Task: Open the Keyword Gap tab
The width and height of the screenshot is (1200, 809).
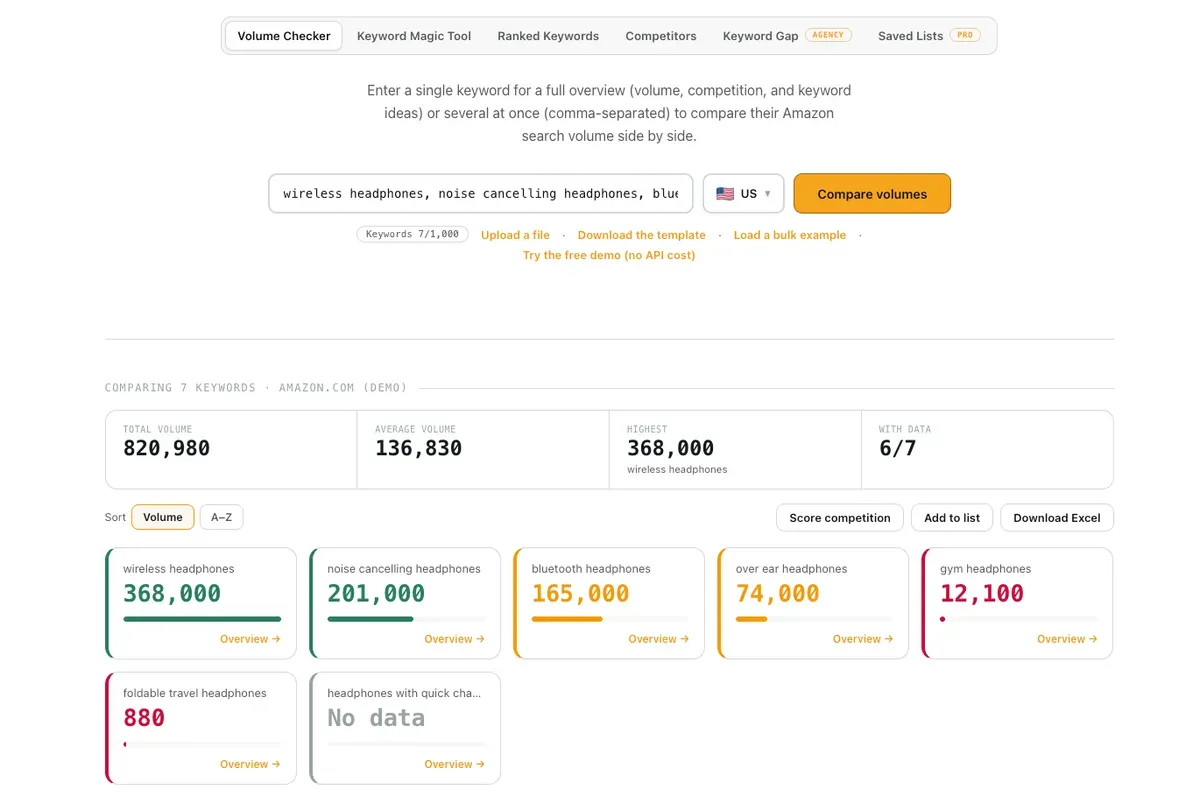Action: point(787,36)
